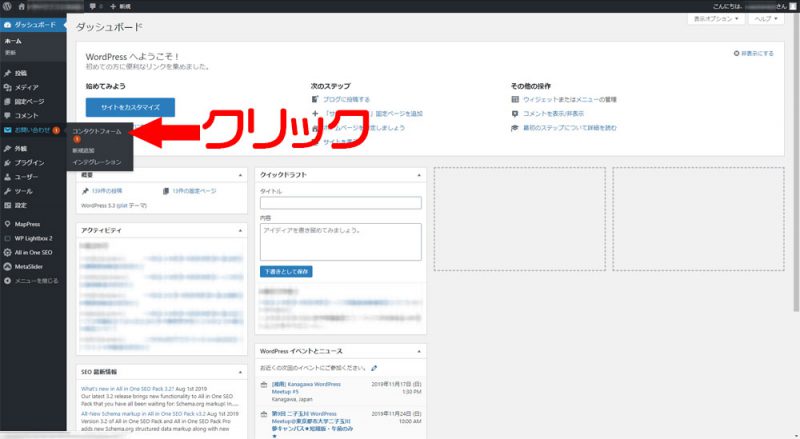Open 外観 appearance brush icon

coord(7,149)
